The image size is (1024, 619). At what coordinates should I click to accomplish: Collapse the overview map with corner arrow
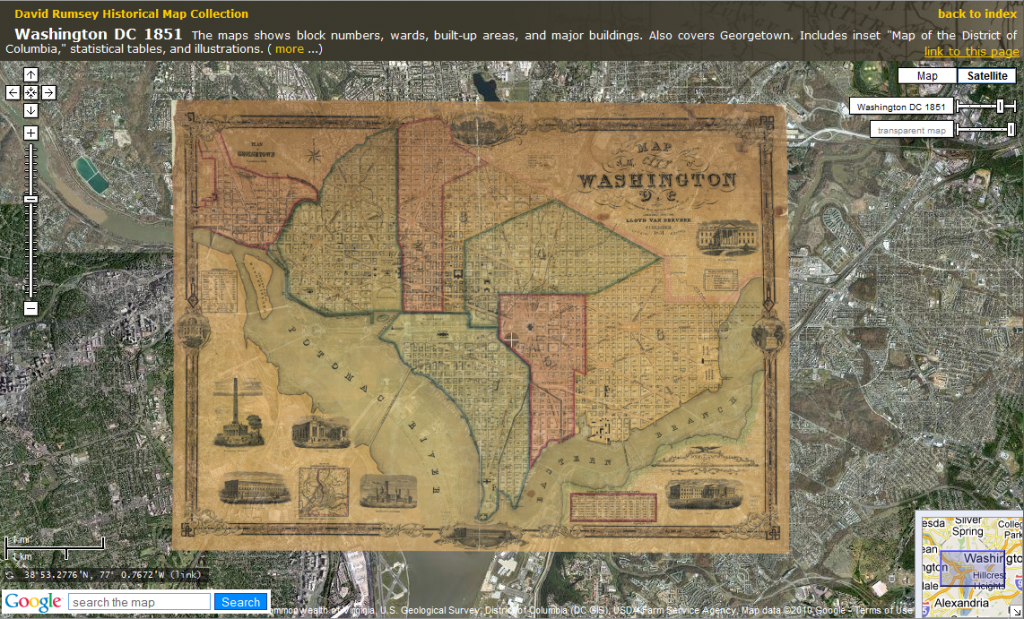pos(1017,612)
